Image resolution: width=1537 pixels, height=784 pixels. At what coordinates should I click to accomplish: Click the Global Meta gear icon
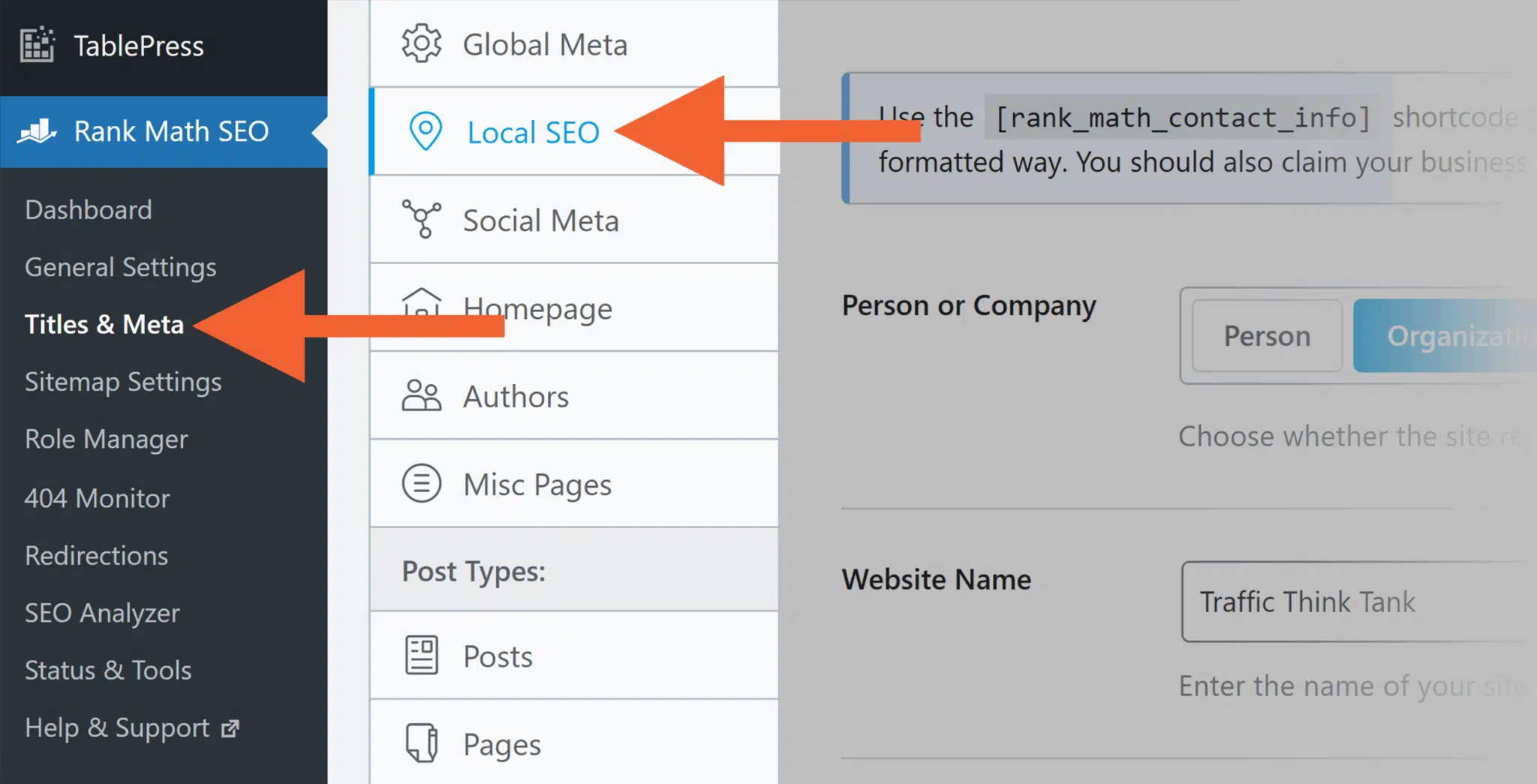422,44
